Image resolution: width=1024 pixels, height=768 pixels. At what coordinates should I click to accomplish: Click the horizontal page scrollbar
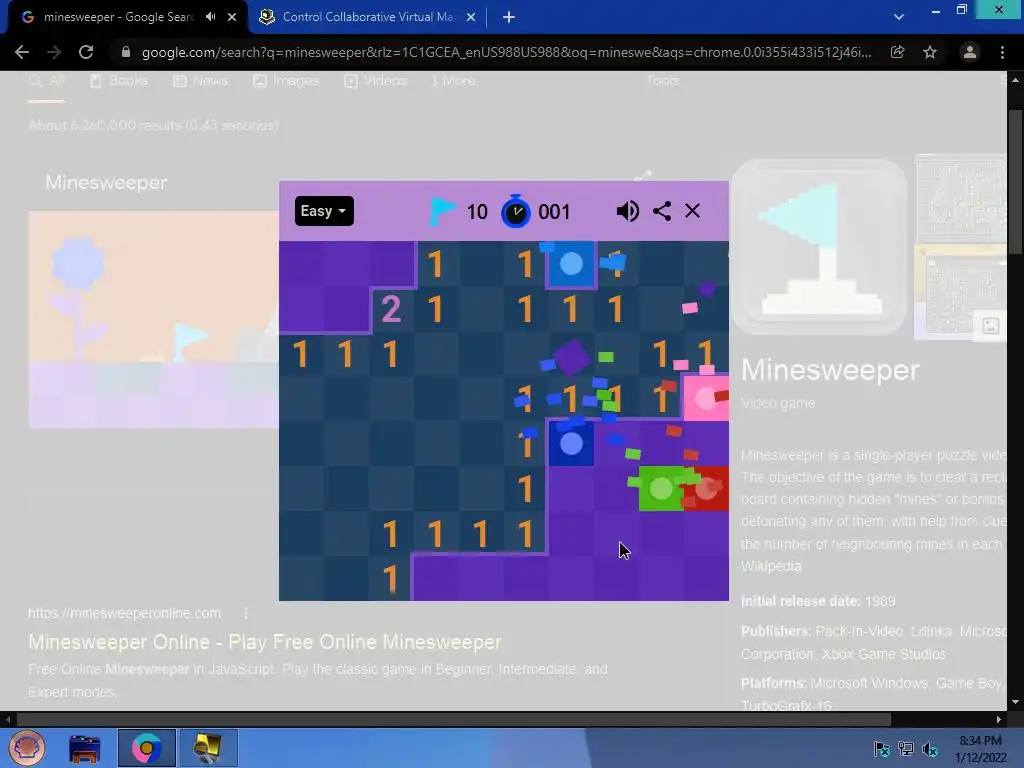453,719
